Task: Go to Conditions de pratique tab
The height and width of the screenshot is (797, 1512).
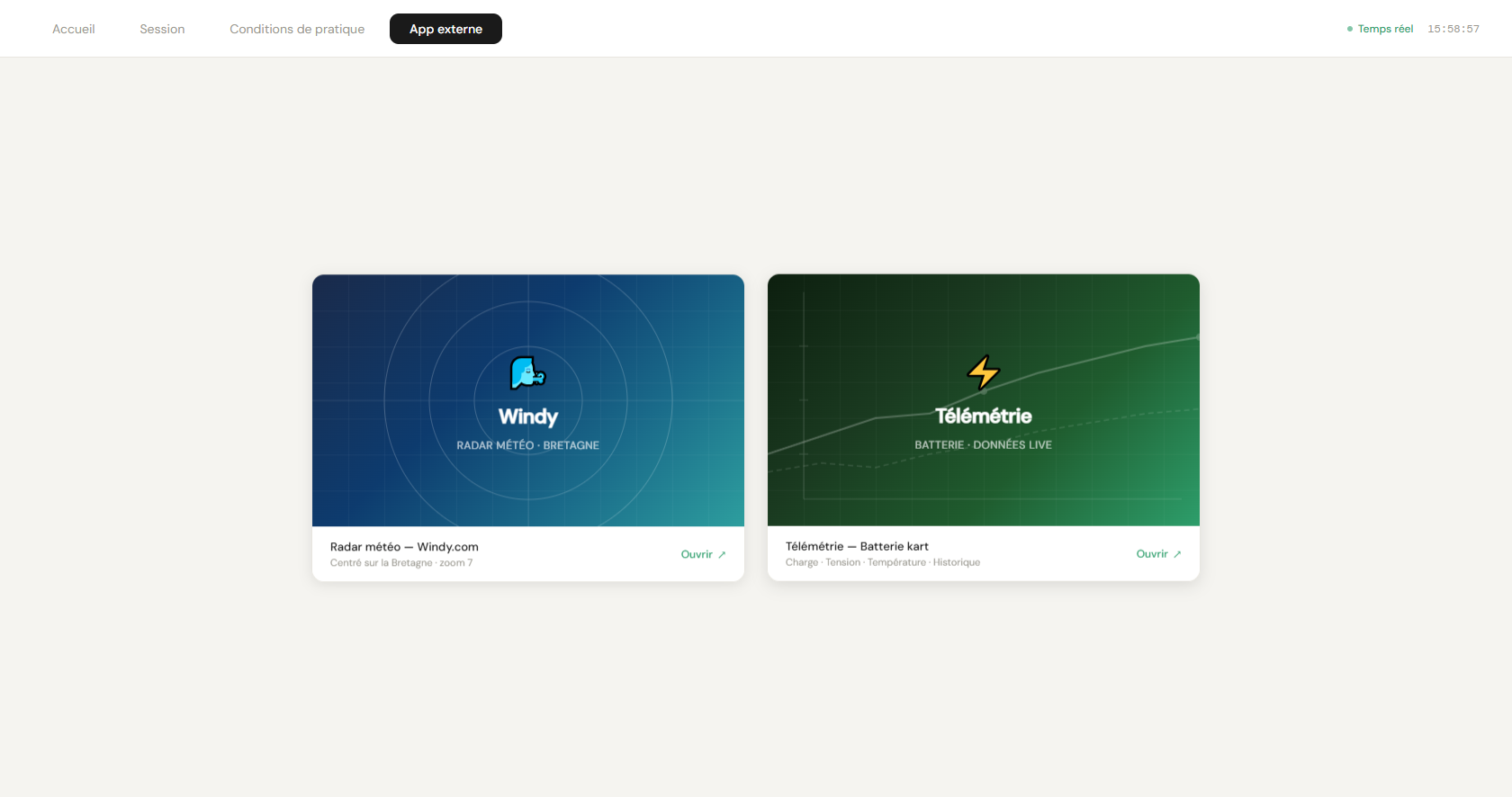Action: (x=297, y=29)
